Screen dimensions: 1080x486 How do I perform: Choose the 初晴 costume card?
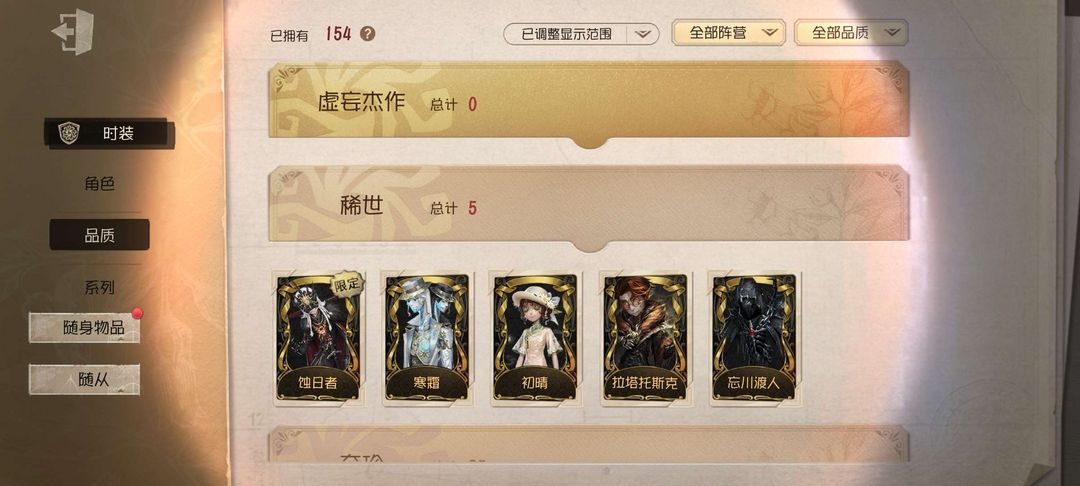coord(535,337)
